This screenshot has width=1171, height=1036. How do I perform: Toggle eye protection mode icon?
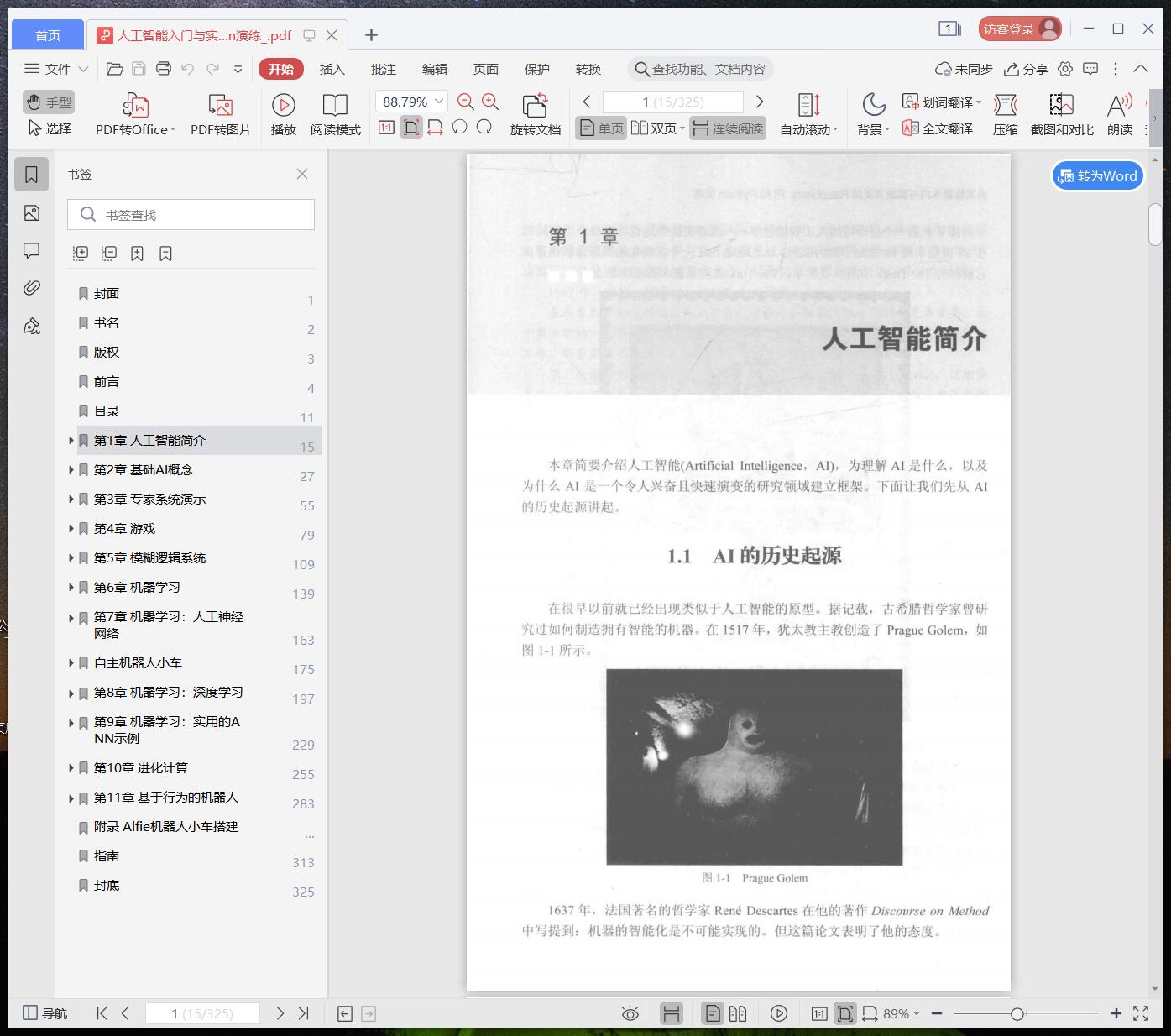(630, 1013)
